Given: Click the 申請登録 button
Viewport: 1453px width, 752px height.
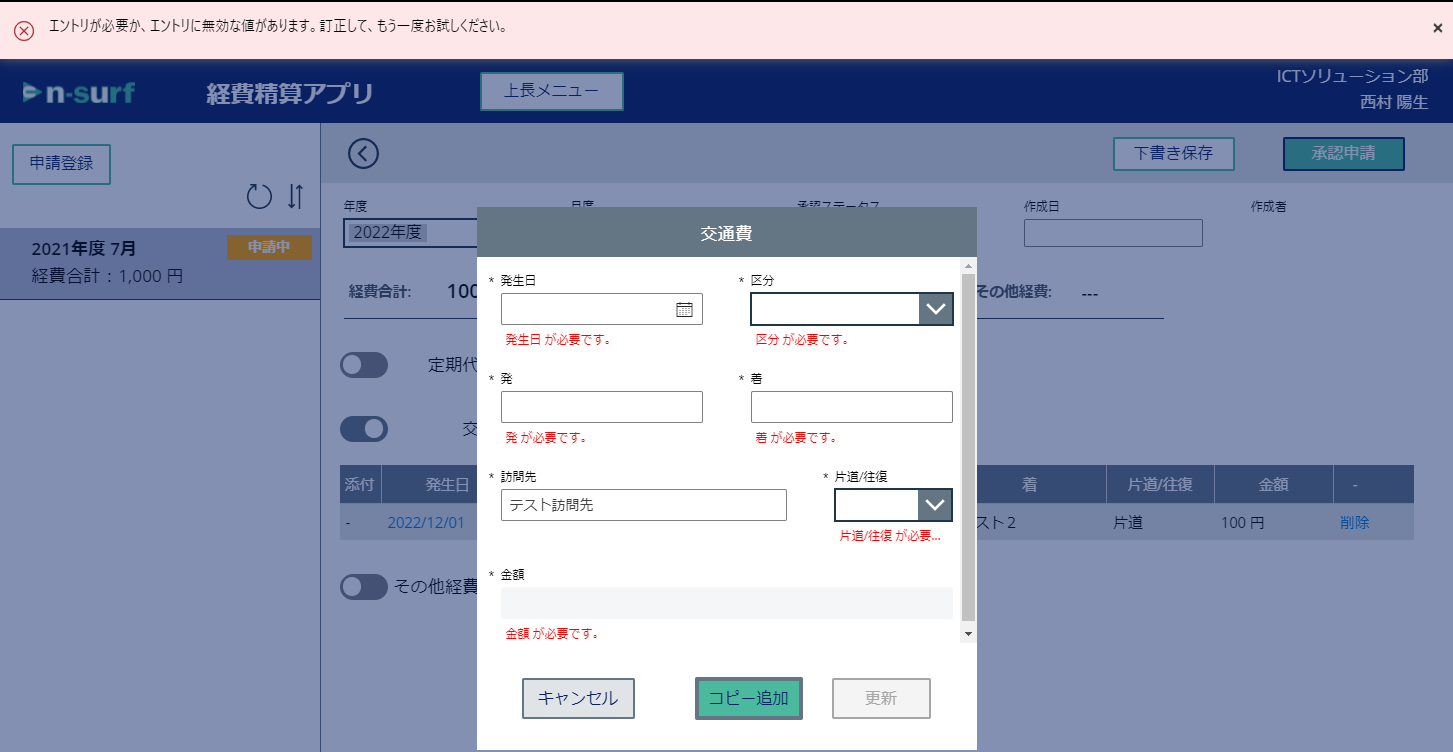Looking at the screenshot, I should (x=61, y=164).
